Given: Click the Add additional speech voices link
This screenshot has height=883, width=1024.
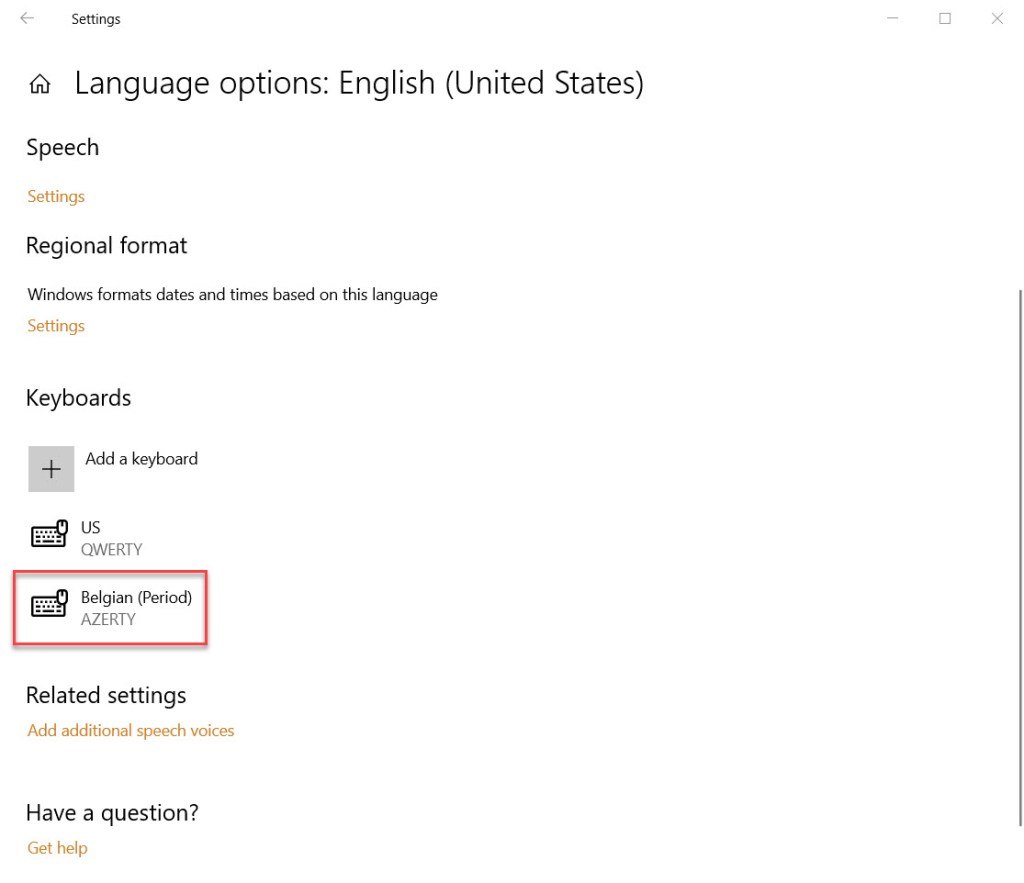Looking at the screenshot, I should pos(131,731).
